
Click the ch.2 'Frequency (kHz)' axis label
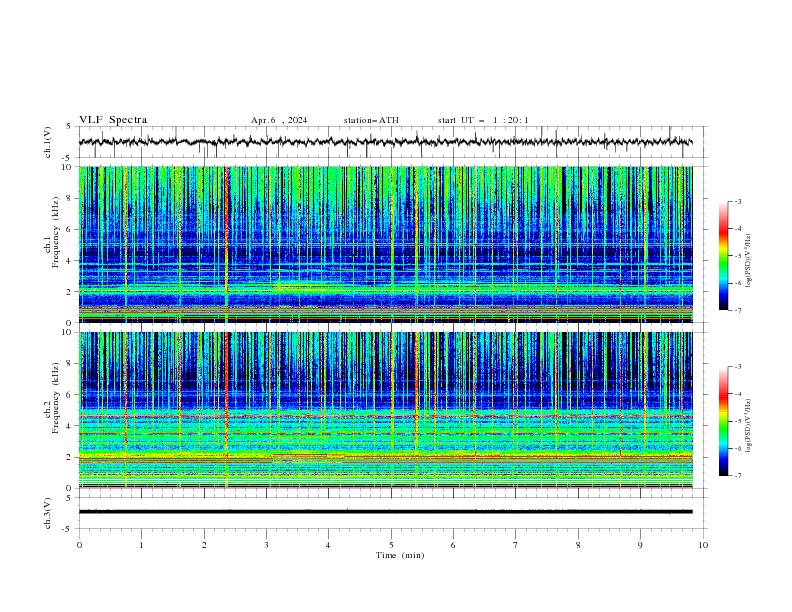pos(56,398)
